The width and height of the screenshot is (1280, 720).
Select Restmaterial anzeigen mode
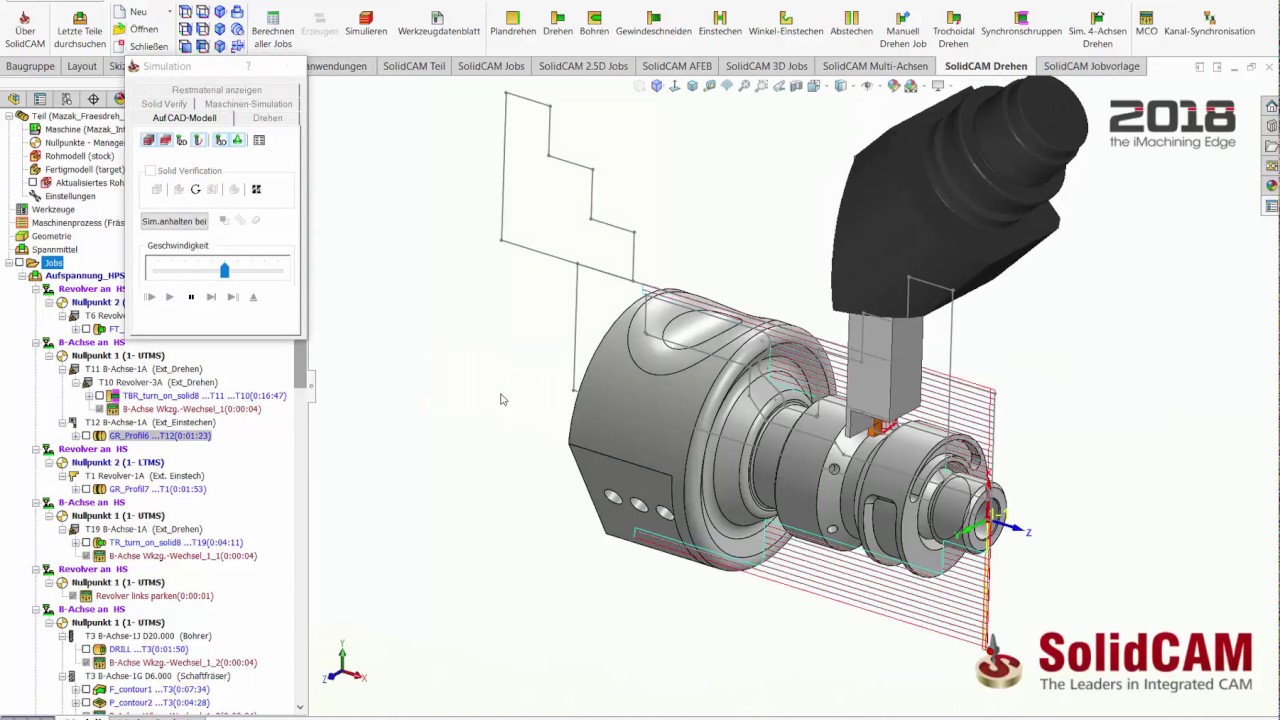(x=217, y=90)
